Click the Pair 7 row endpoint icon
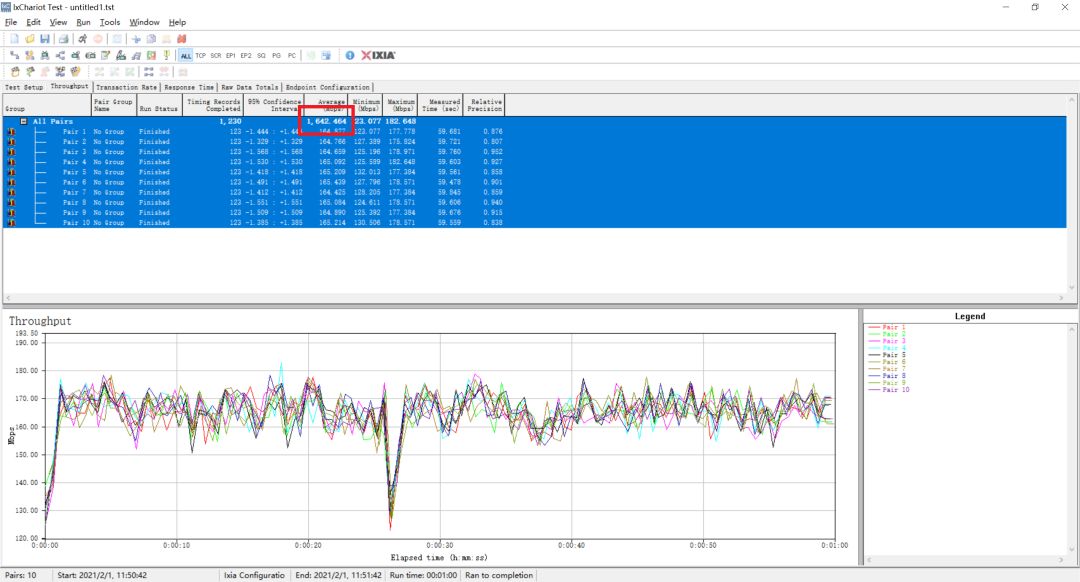The width and height of the screenshot is (1080, 582). (x=11, y=192)
